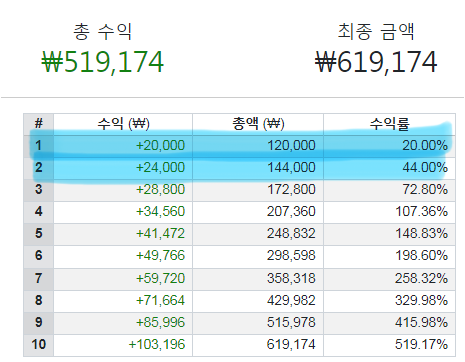Select rate cell 107.36%
The height and width of the screenshot is (362, 465).
point(389,212)
